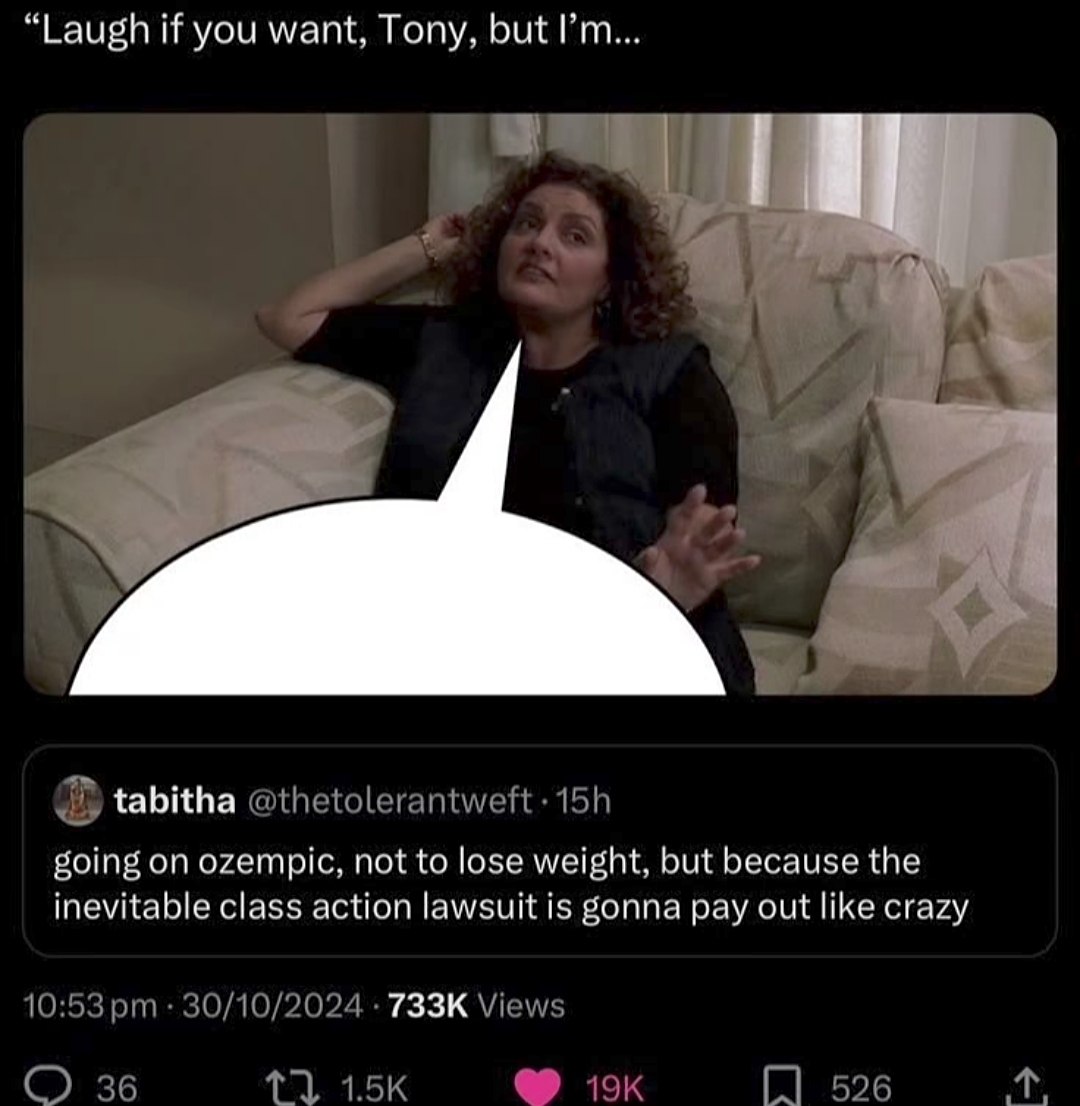Visit the @thetolerantweft handle
The width and height of the screenshot is (1080, 1106).
[389, 801]
